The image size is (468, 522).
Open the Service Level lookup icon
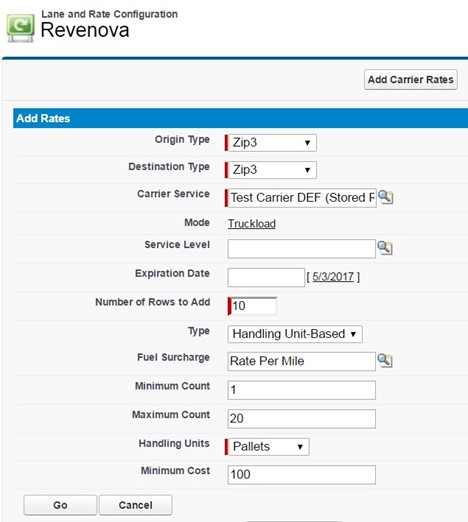385,248
